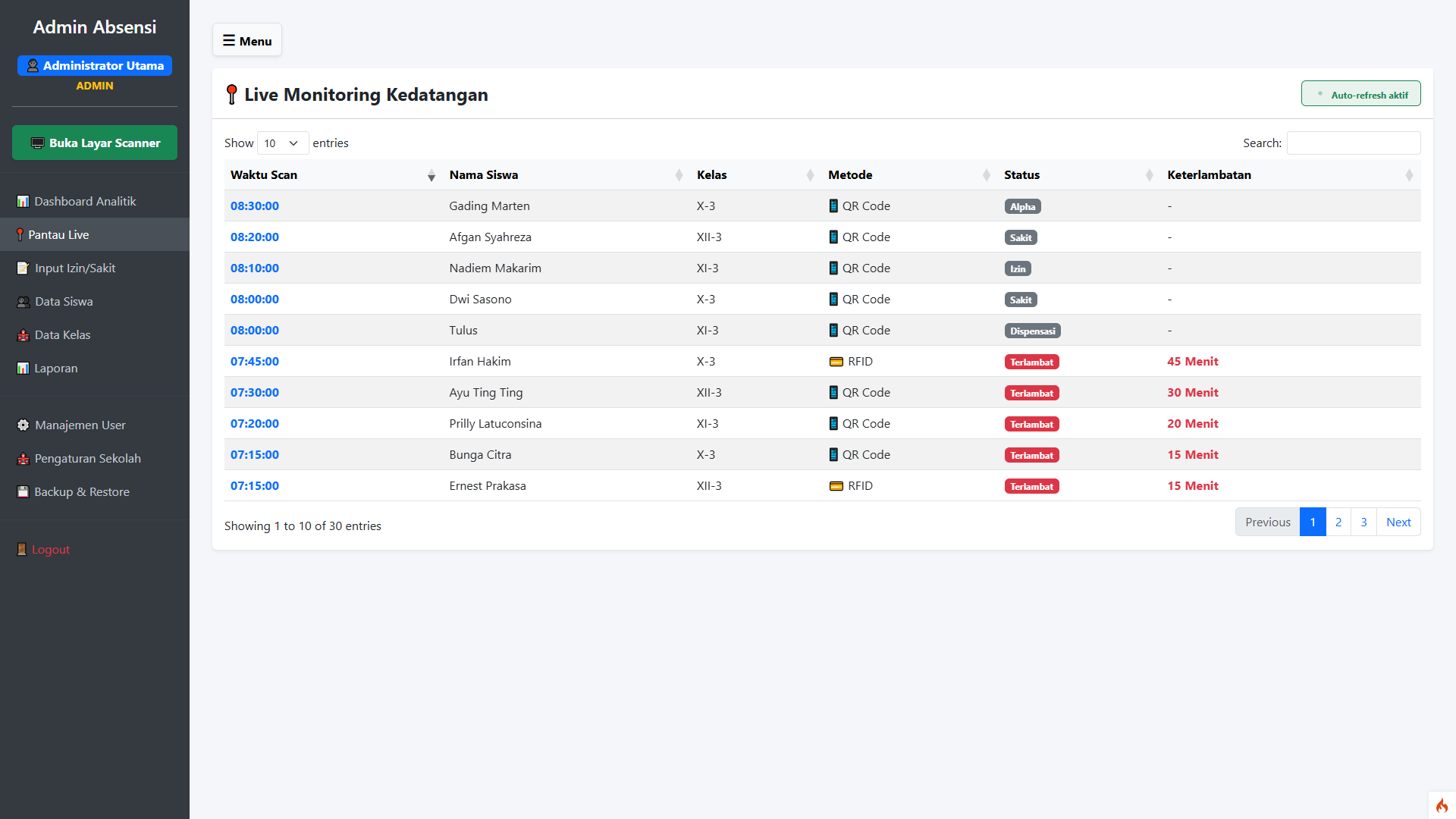Click the Data Kelas school icon
This screenshot has width=1456, height=819.
click(x=23, y=335)
